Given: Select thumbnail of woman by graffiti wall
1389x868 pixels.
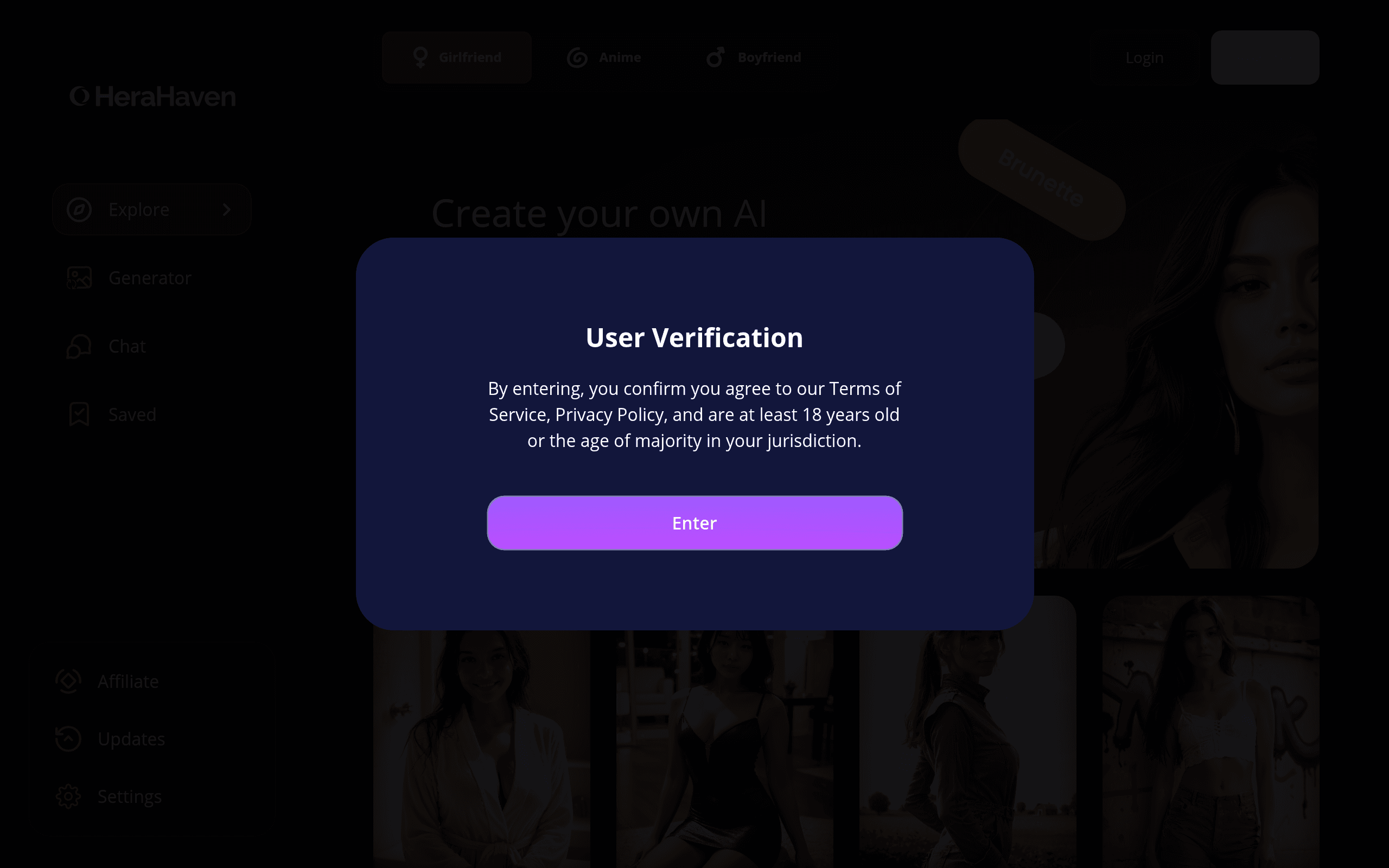Looking at the screenshot, I should 1210,732.
